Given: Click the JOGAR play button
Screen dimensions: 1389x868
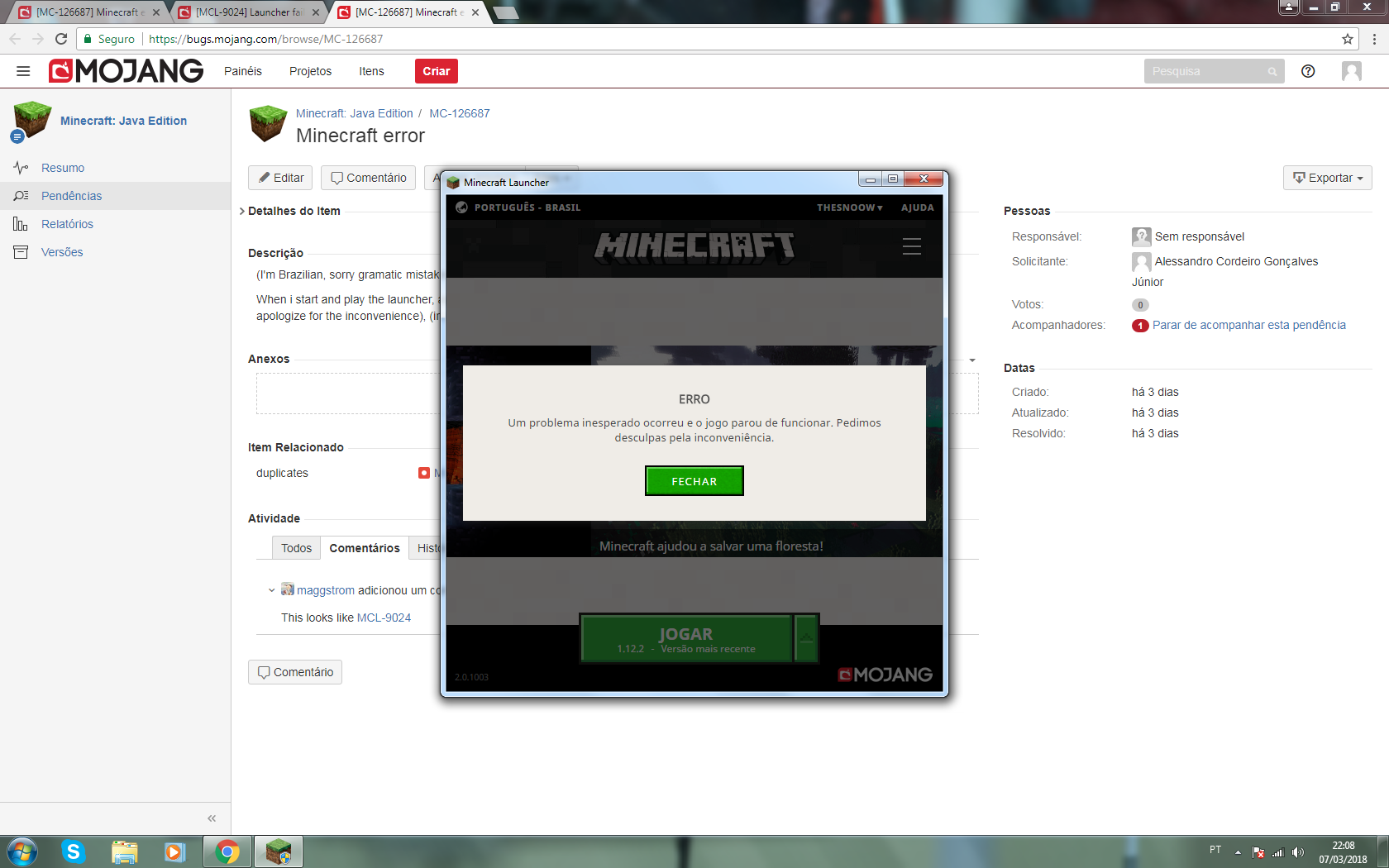Looking at the screenshot, I should click(686, 638).
